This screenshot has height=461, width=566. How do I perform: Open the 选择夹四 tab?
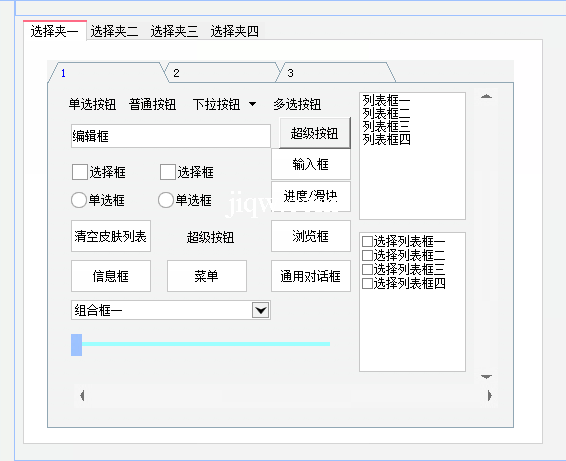(235, 31)
